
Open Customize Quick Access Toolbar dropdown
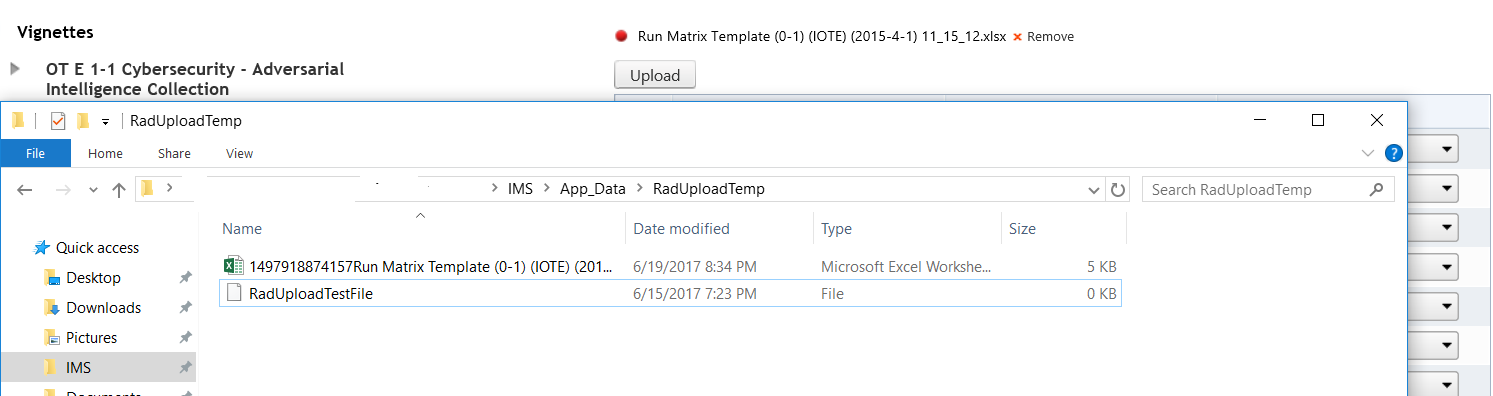(106, 122)
